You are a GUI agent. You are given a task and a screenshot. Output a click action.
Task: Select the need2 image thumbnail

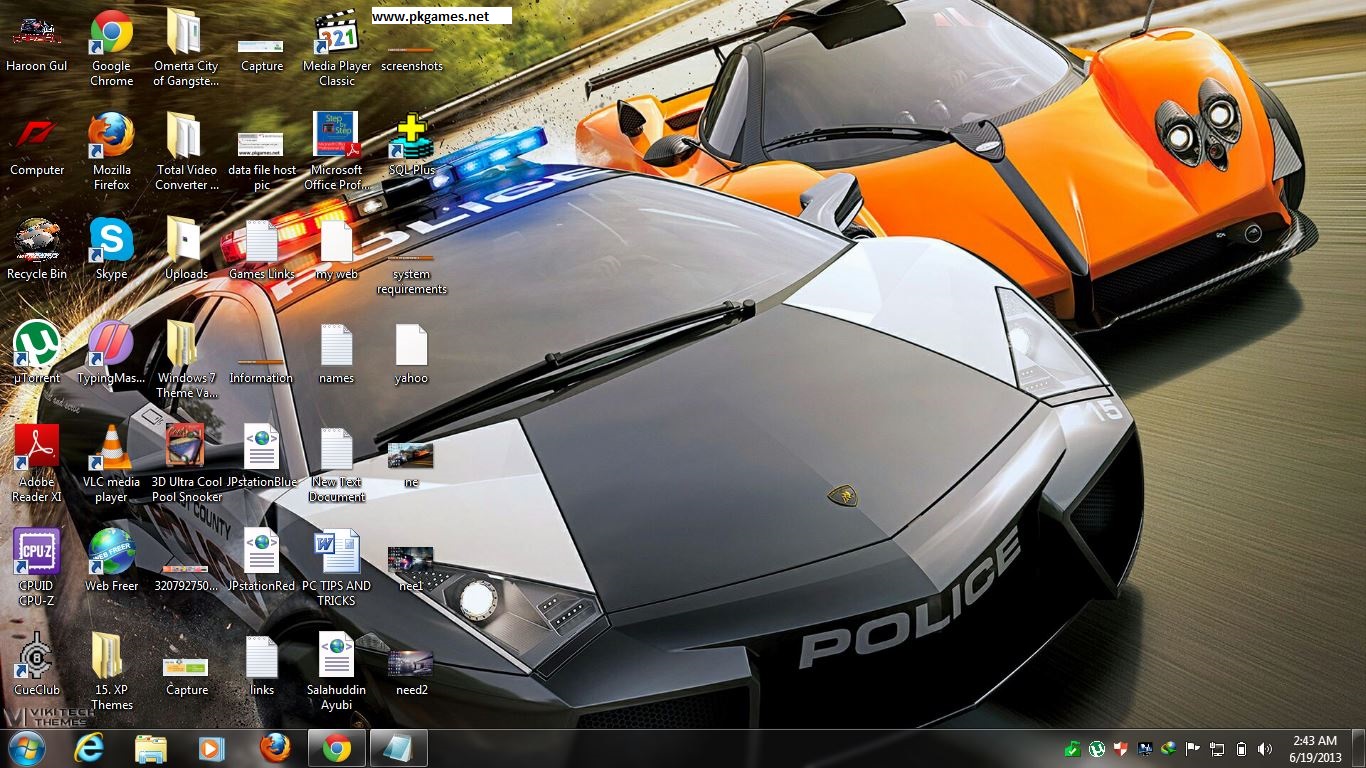412,673
